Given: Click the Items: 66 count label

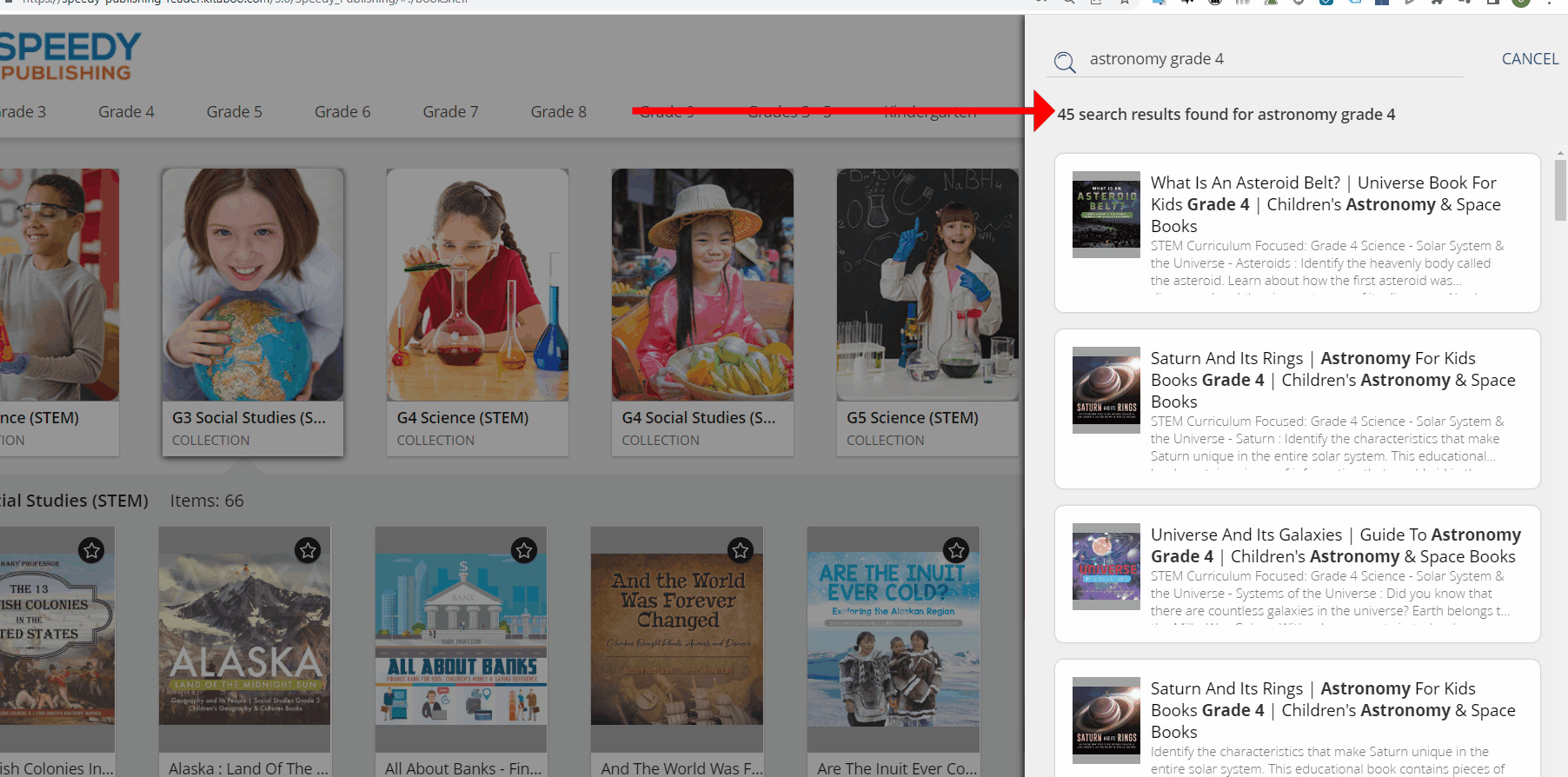Looking at the screenshot, I should (207, 501).
